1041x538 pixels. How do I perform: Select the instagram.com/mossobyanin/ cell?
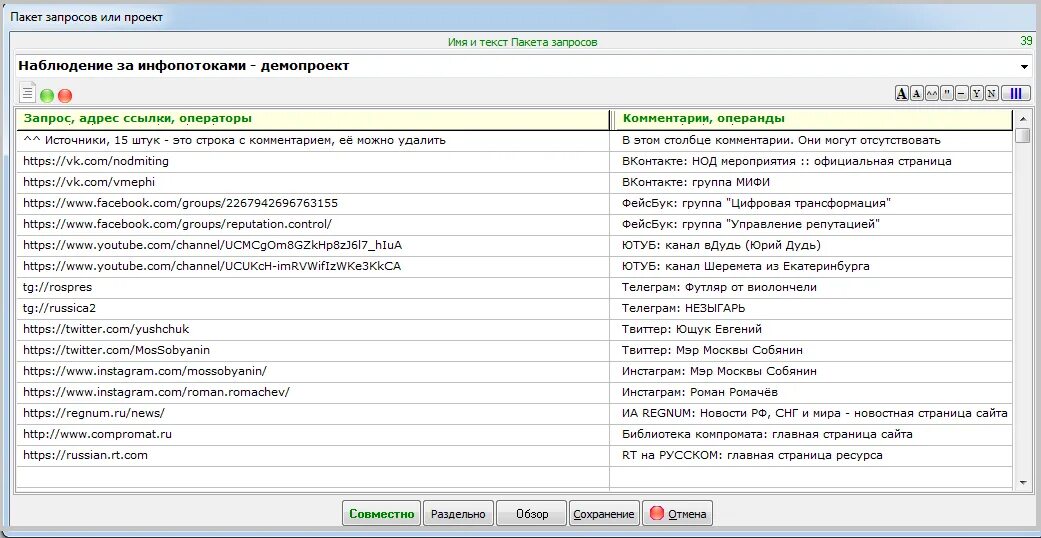tap(313, 371)
